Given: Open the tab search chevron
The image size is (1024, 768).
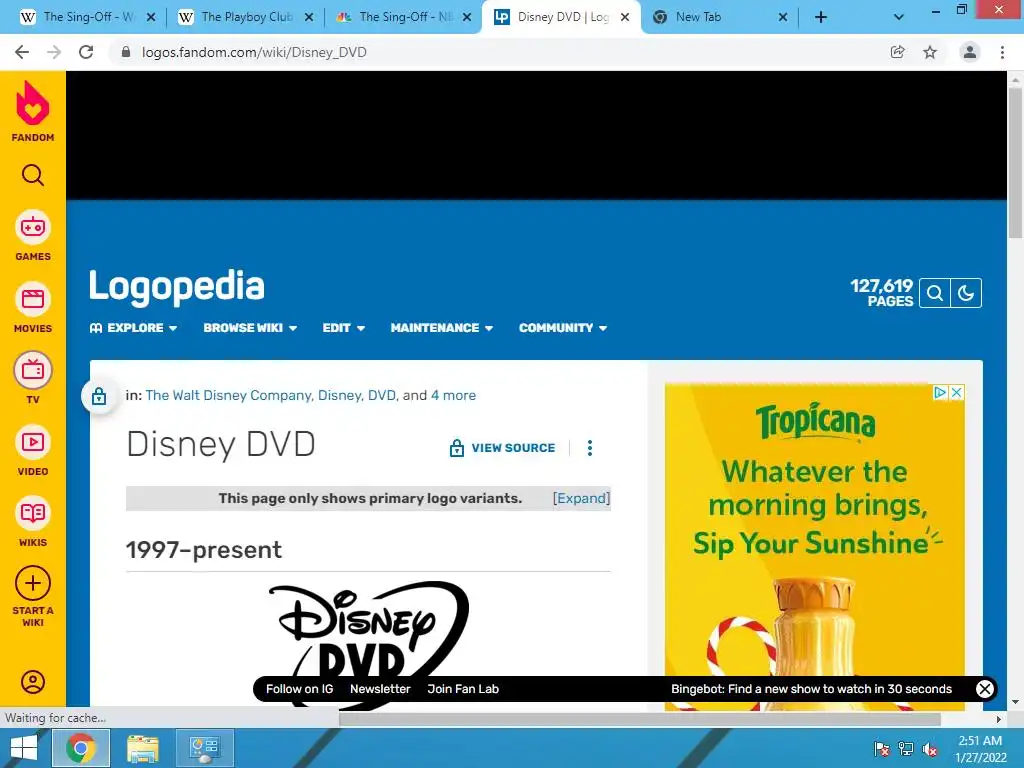Looking at the screenshot, I should click(899, 18).
